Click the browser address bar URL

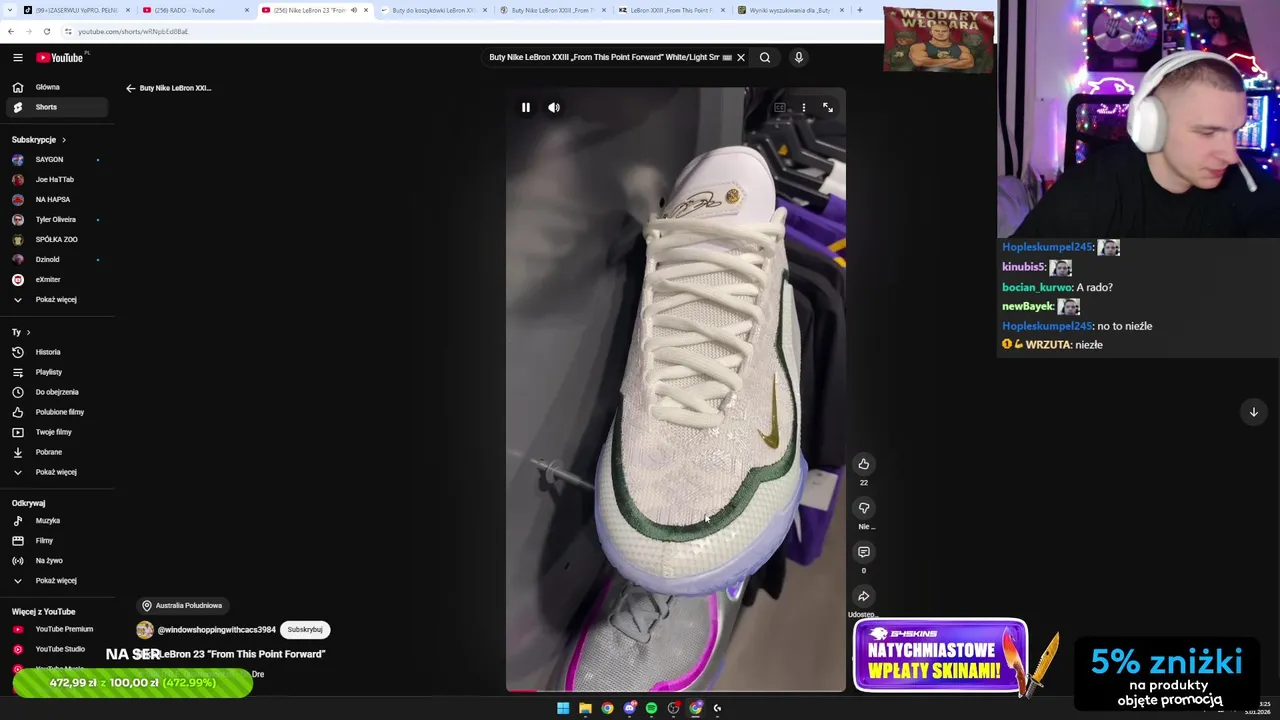[x=133, y=31]
